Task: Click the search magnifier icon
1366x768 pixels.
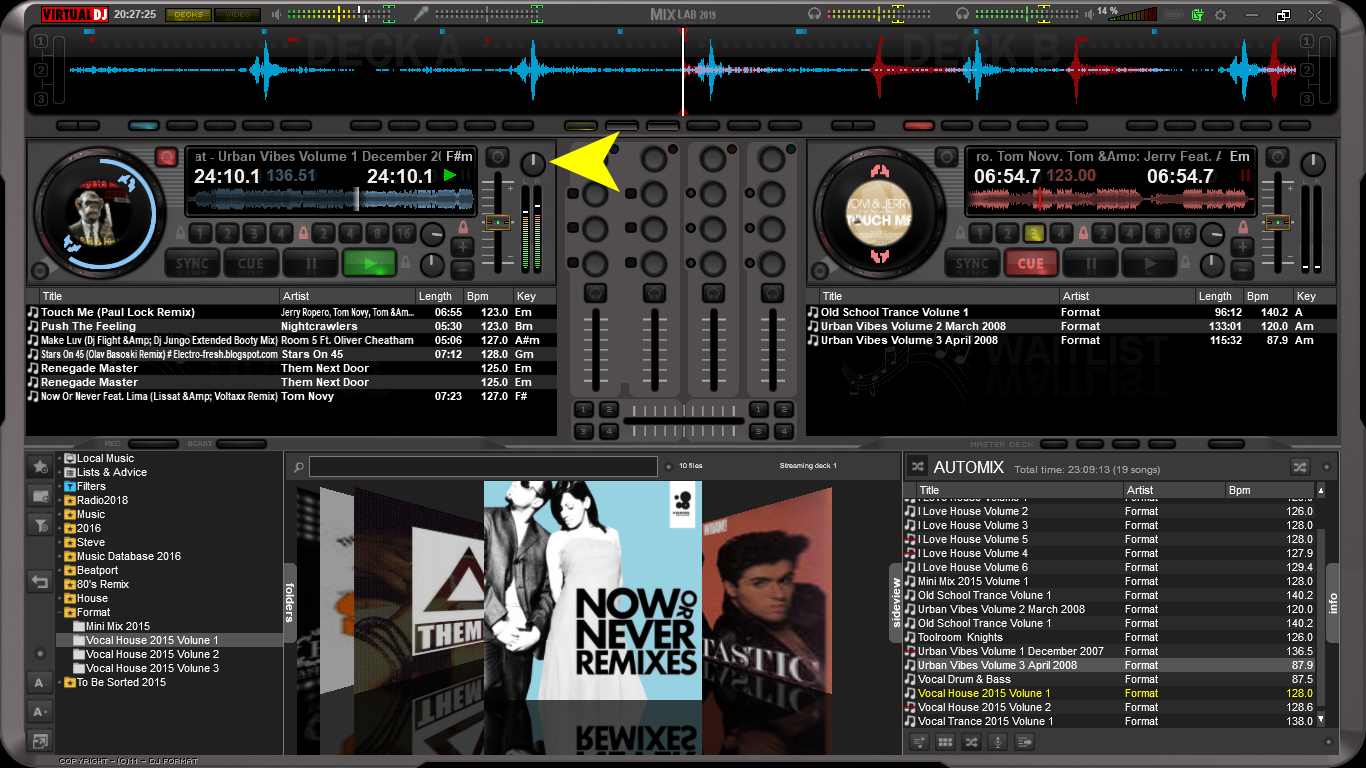Action: tap(298, 467)
